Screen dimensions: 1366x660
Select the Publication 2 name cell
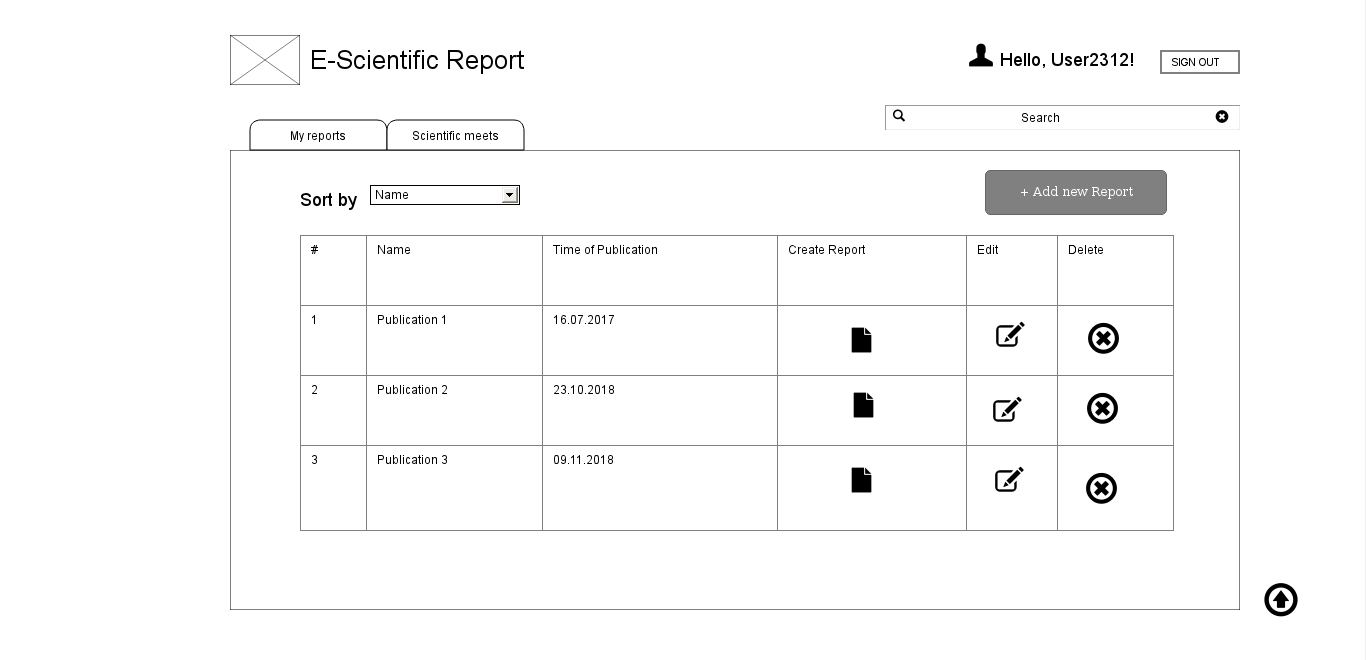pyautogui.click(x=454, y=410)
